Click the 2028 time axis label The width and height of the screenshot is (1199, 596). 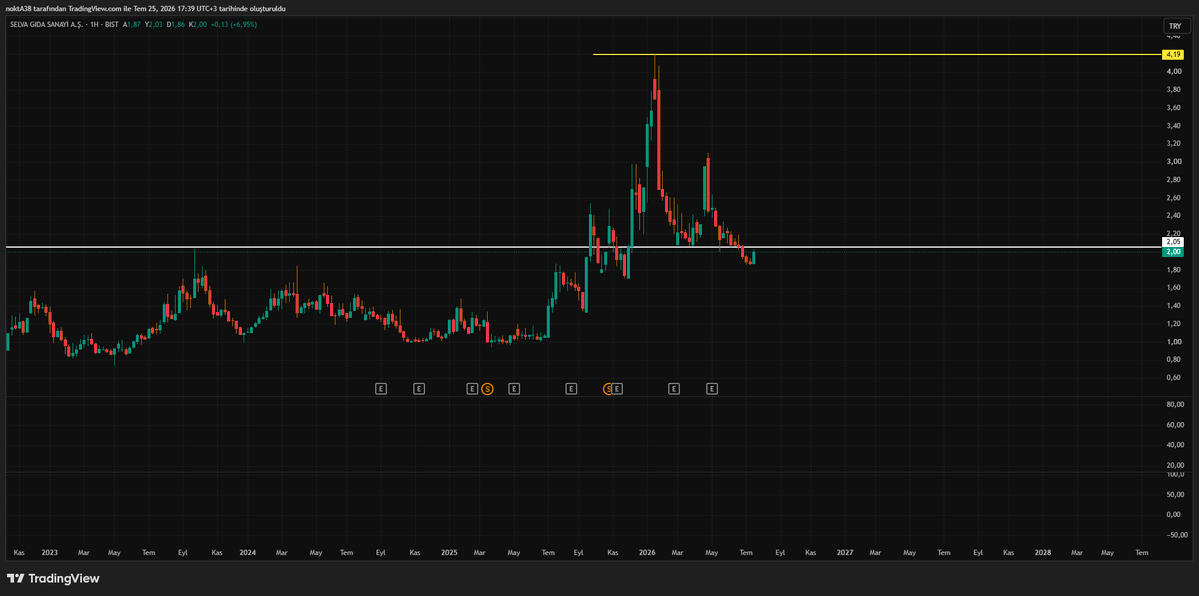point(1043,552)
